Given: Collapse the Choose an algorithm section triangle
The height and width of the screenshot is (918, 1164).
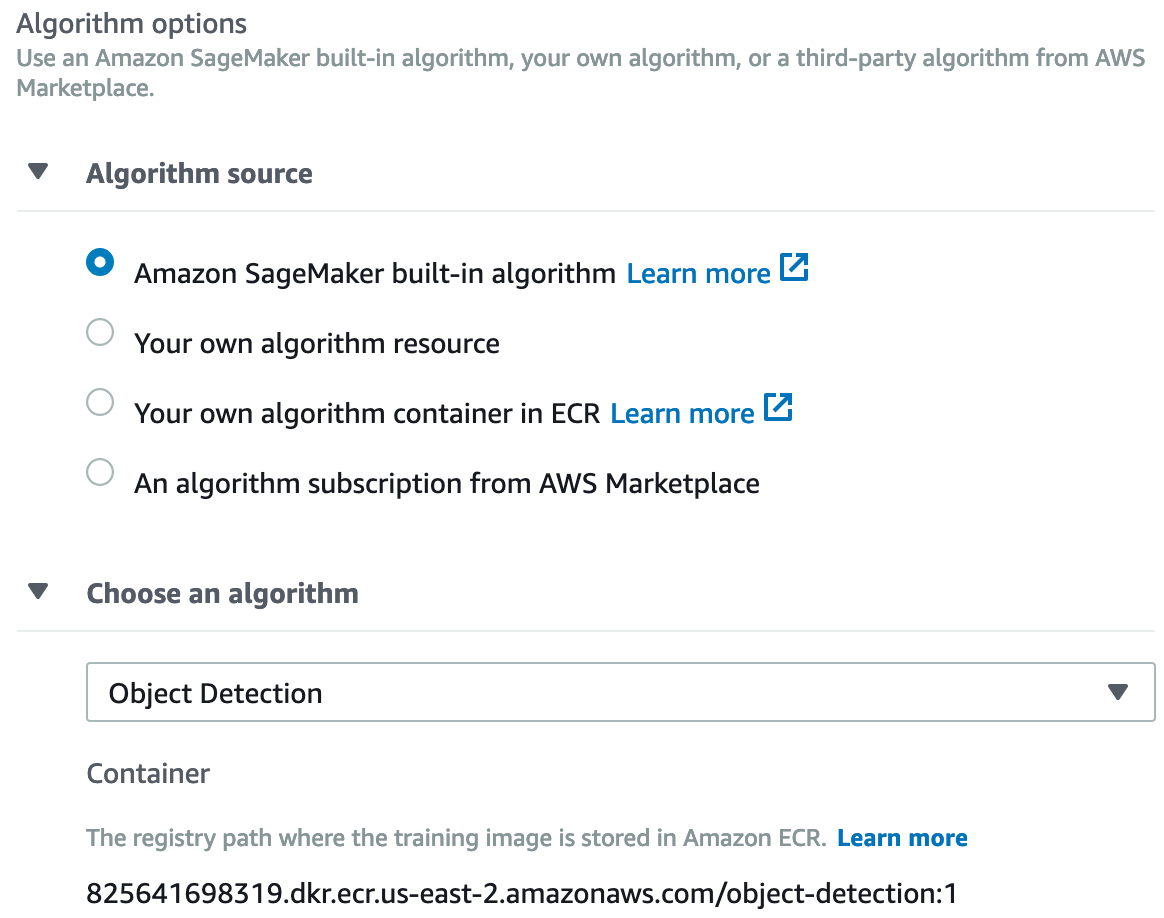Looking at the screenshot, I should click(38, 592).
